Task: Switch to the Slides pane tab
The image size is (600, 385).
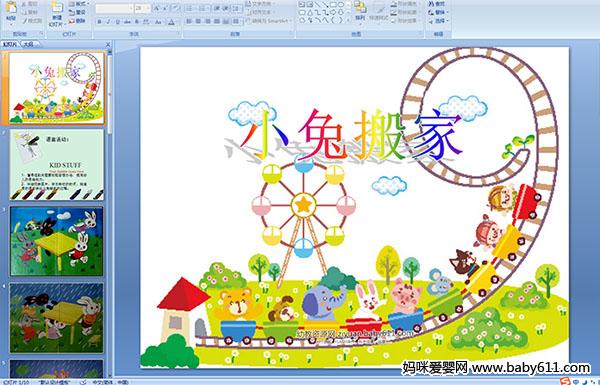Action: [10, 44]
